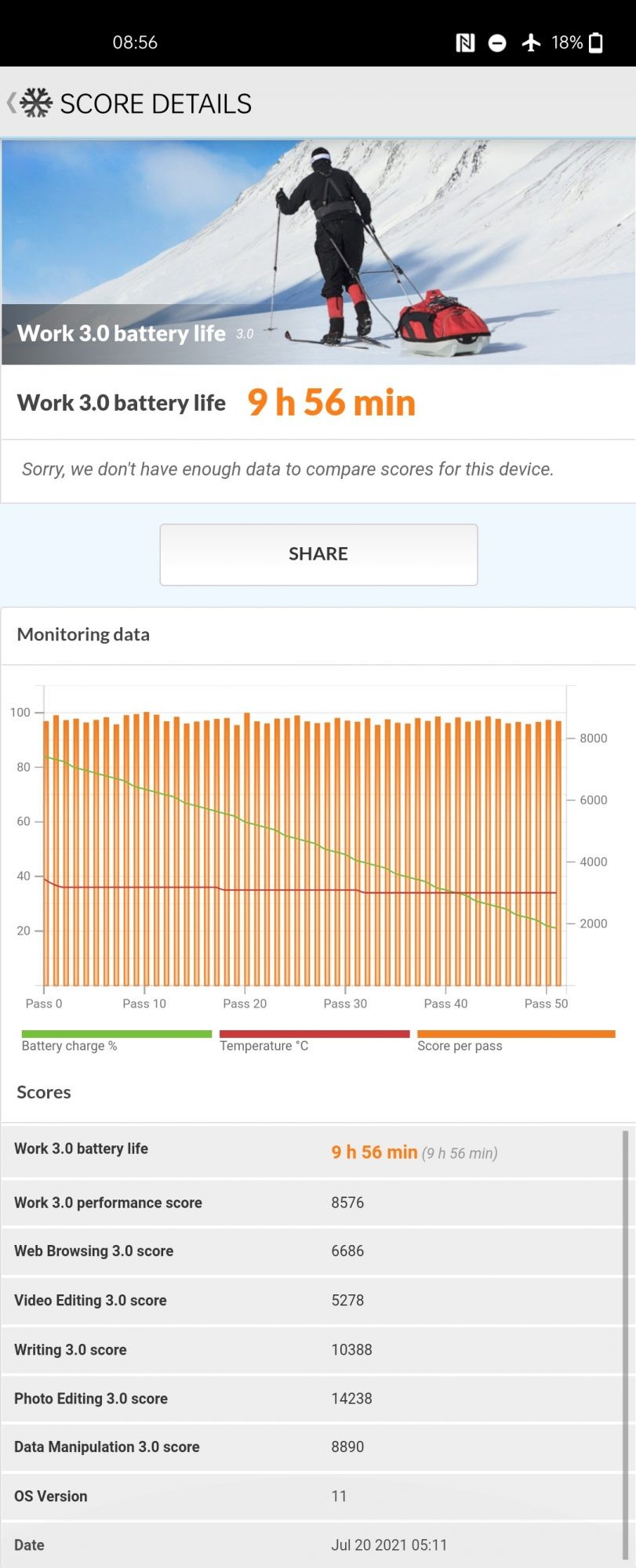Image resolution: width=636 pixels, height=1568 pixels.
Task: Select the Data Manipulation 3.0 score row
Action: [312, 1447]
